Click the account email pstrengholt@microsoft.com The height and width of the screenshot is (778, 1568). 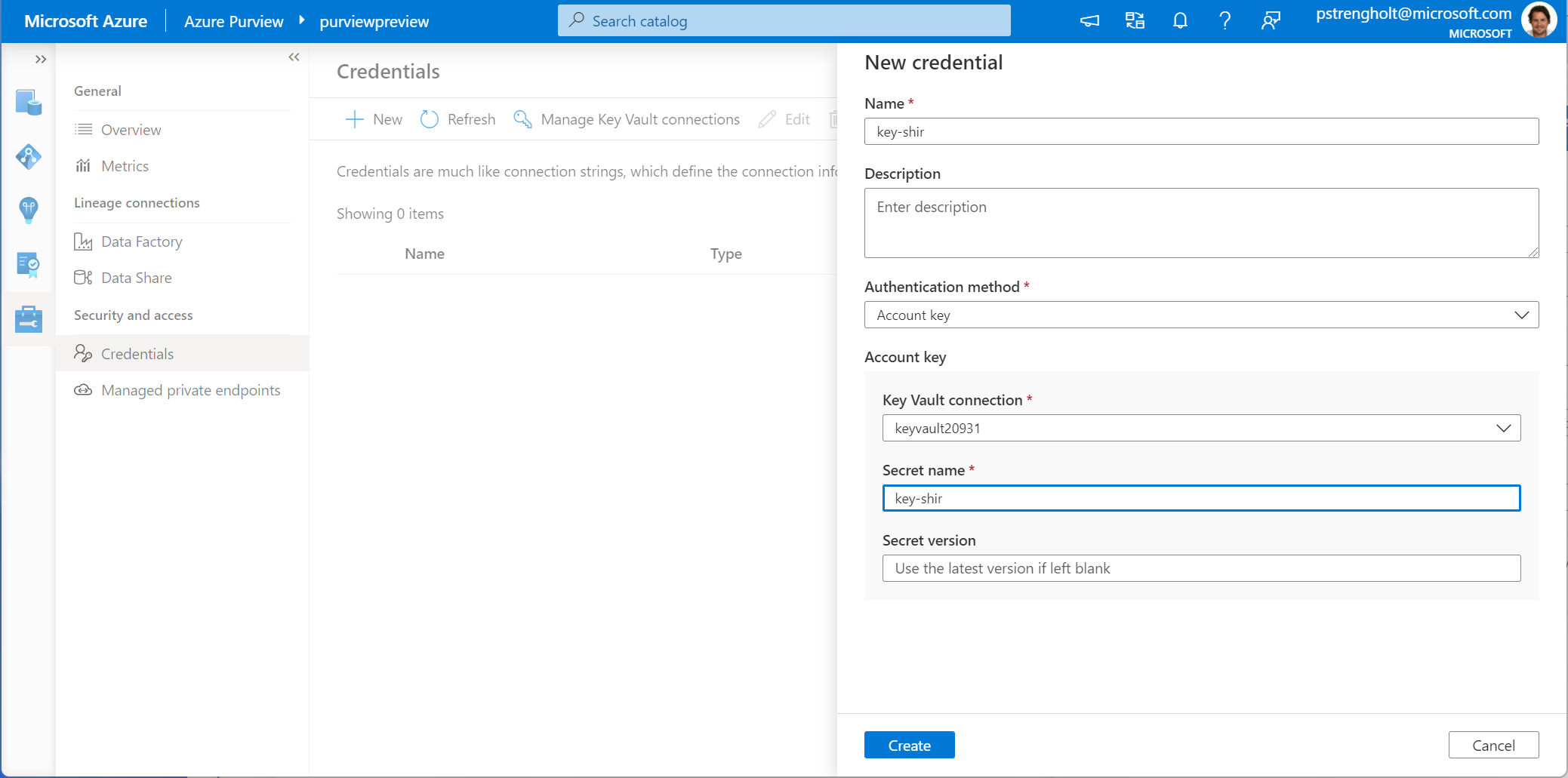pos(1413,14)
